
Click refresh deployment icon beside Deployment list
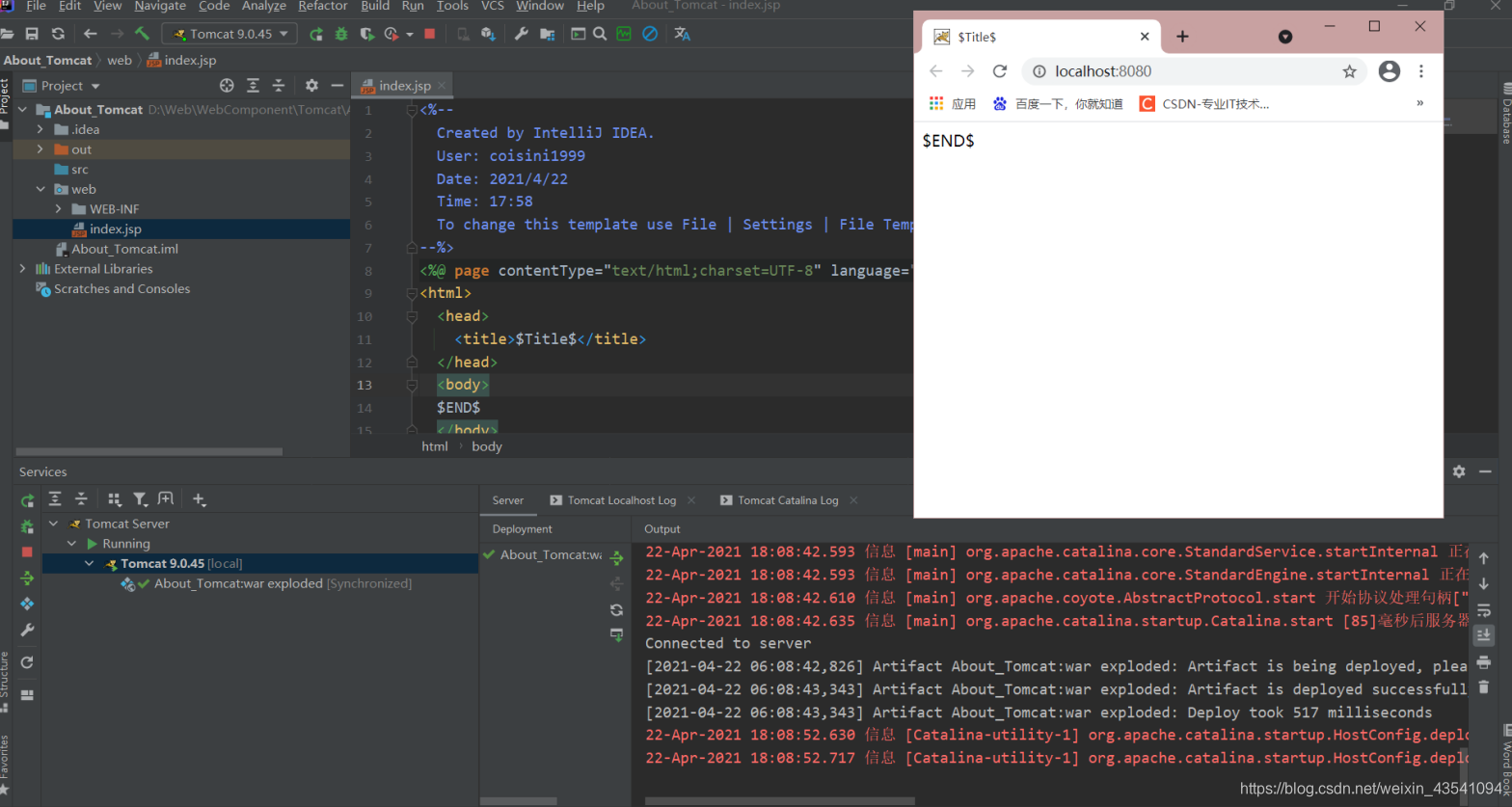(617, 609)
